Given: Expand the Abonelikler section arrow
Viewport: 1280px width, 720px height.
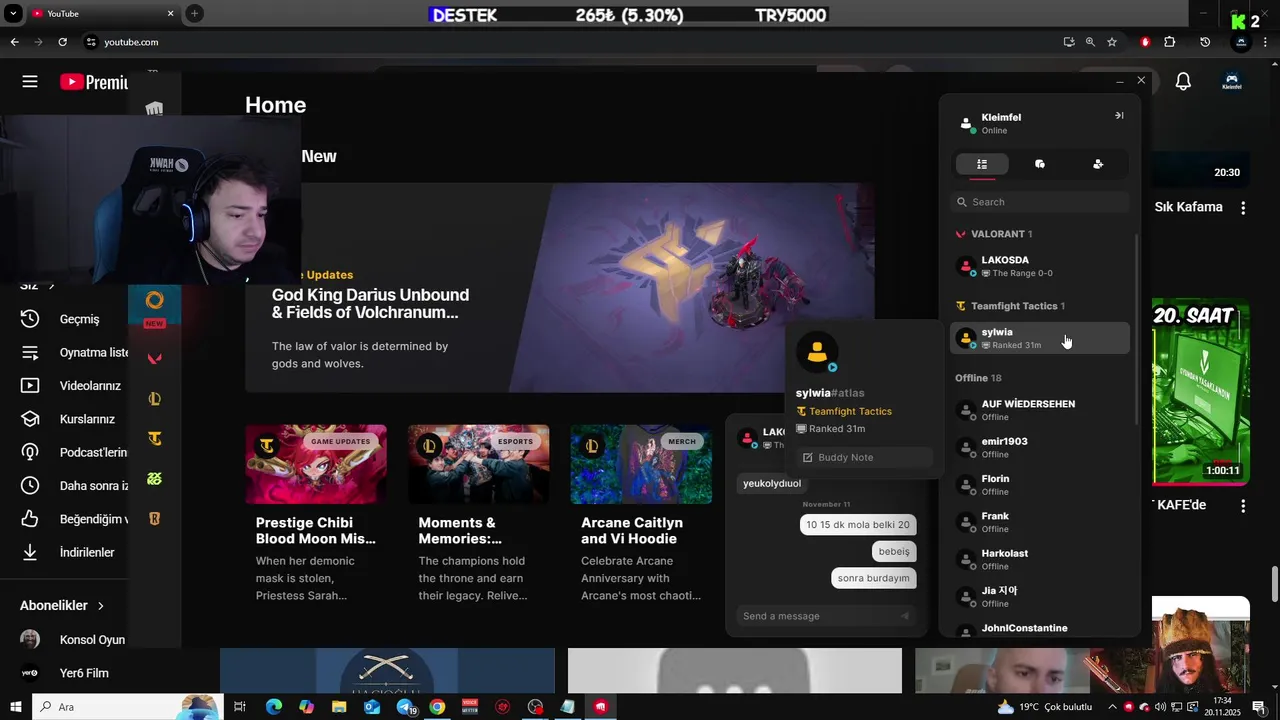Looking at the screenshot, I should (x=101, y=606).
